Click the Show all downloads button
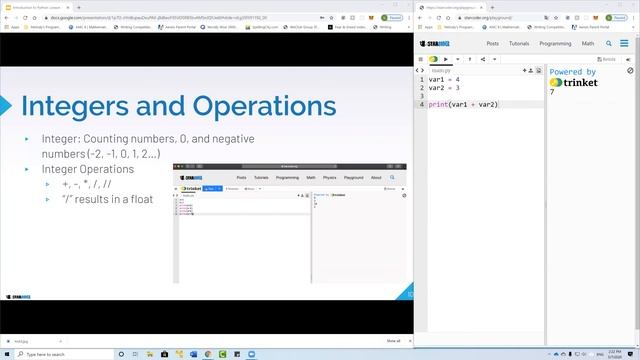640x360 pixels. [393, 341]
